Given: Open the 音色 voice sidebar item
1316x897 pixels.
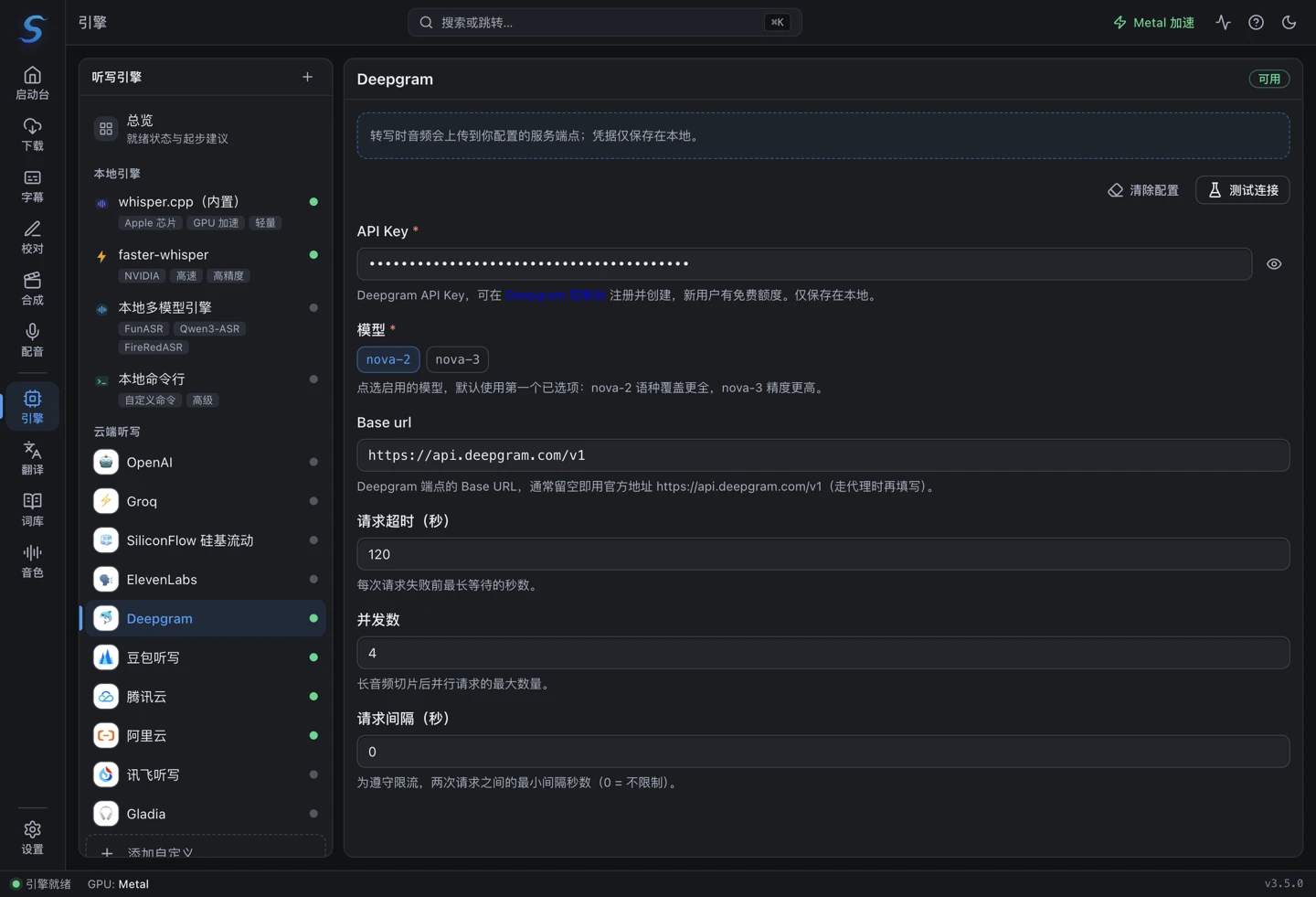Looking at the screenshot, I should tap(32, 561).
